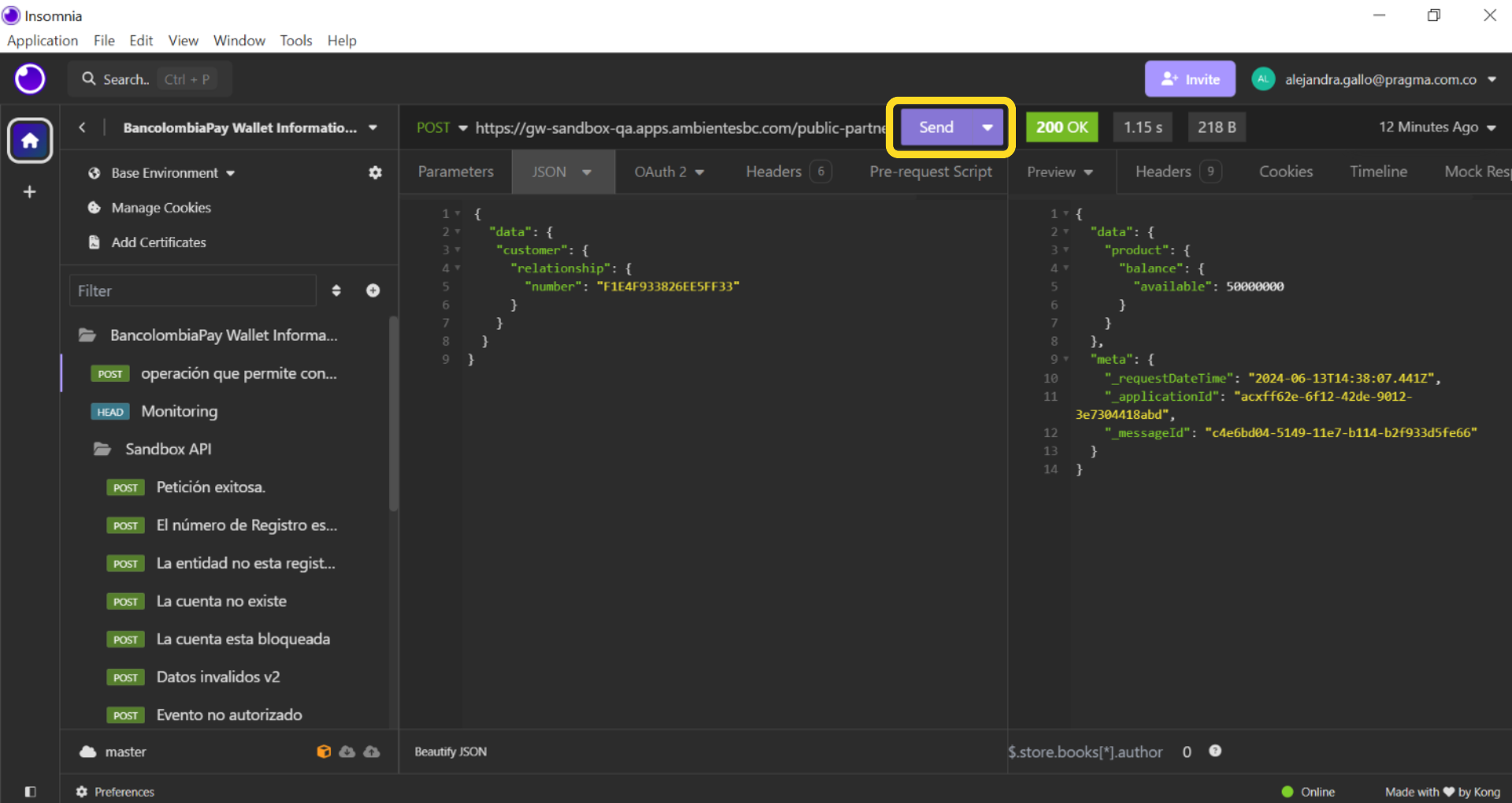Open the JSON body type dropdown
The height and width of the screenshot is (803, 1512).
(x=587, y=172)
